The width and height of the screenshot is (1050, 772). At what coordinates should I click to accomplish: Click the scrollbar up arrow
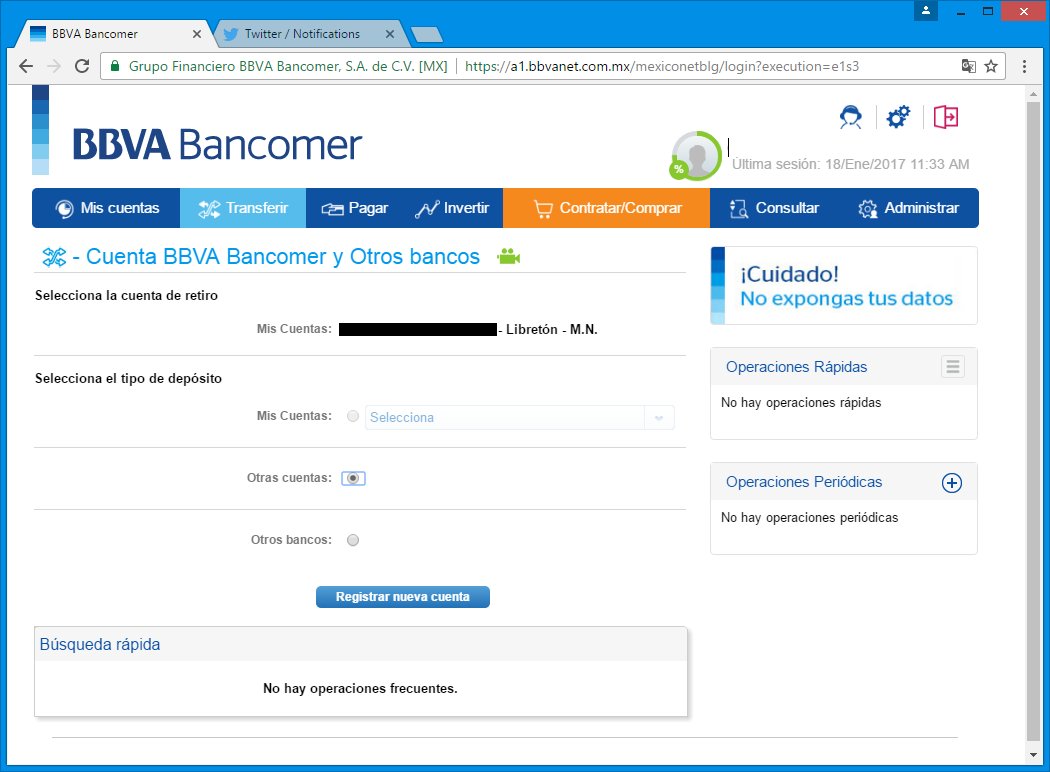(x=1033, y=94)
